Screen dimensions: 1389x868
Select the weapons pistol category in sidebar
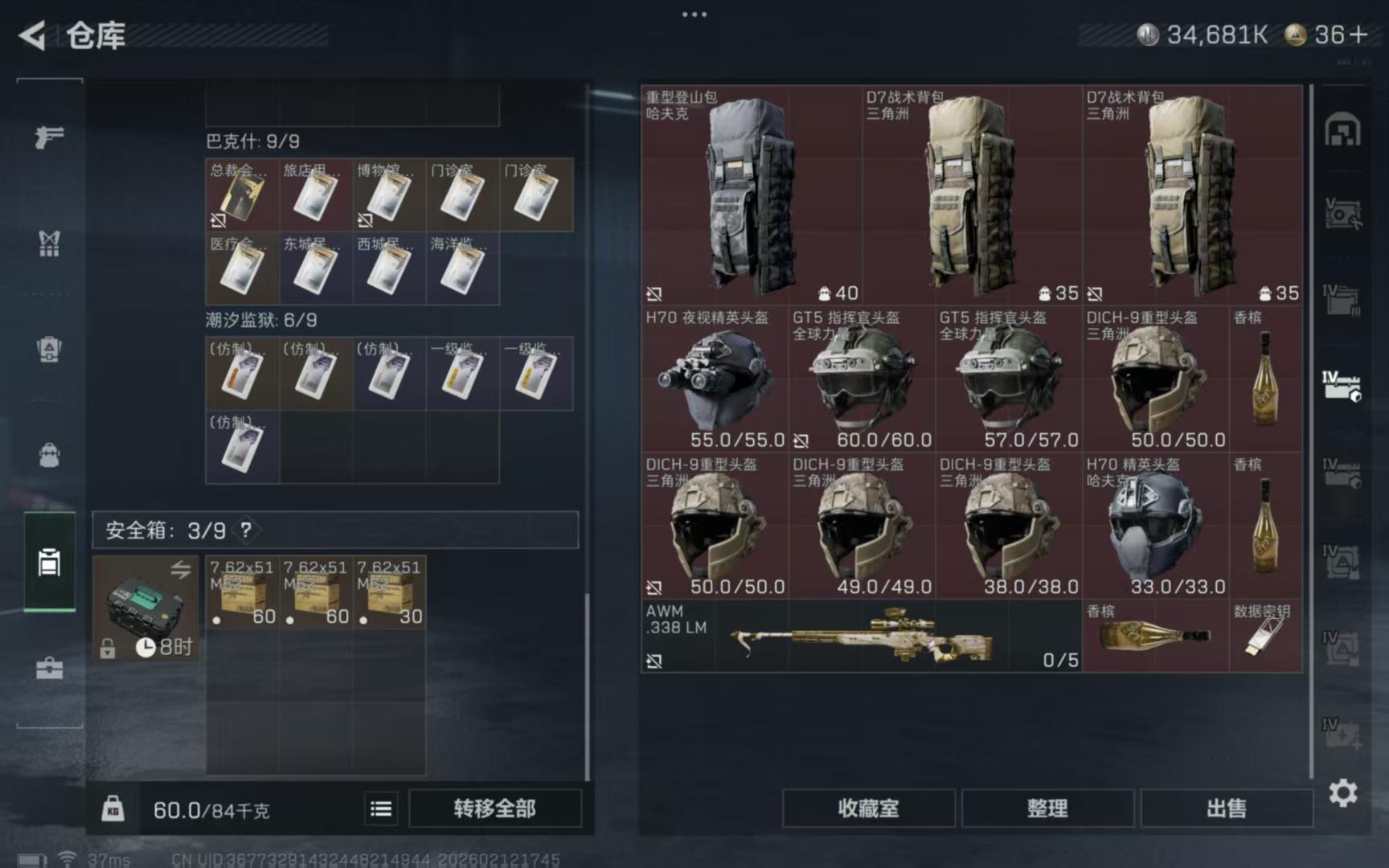(x=49, y=137)
